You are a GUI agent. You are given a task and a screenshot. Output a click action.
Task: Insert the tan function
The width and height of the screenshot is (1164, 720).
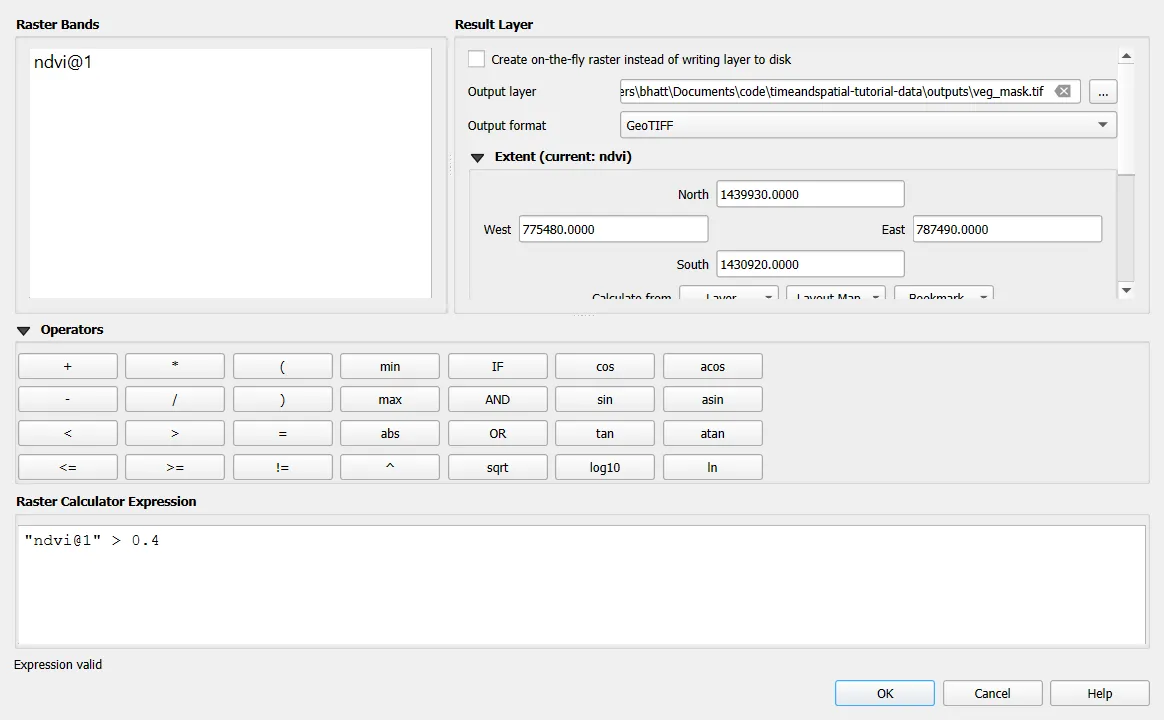pos(605,433)
